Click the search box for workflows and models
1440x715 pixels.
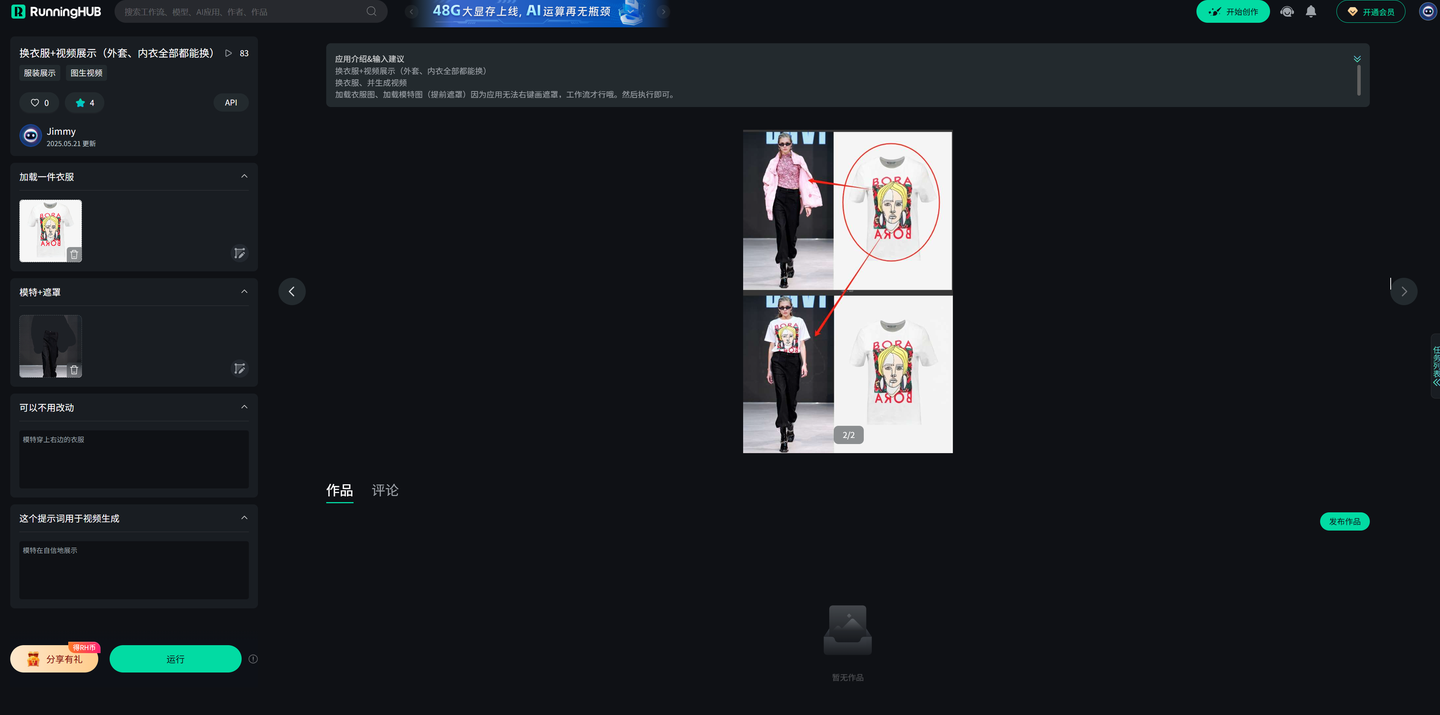[x=251, y=12]
